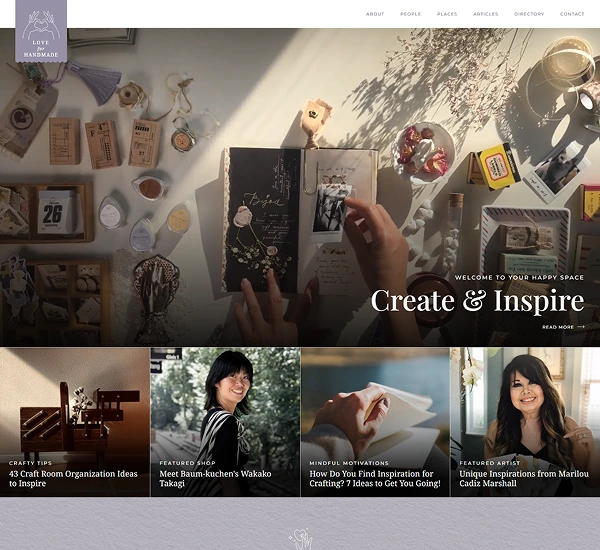The image size is (600, 550).
Task: Click the hands emblem icon at page bottom
Action: (x=300, y=539)
